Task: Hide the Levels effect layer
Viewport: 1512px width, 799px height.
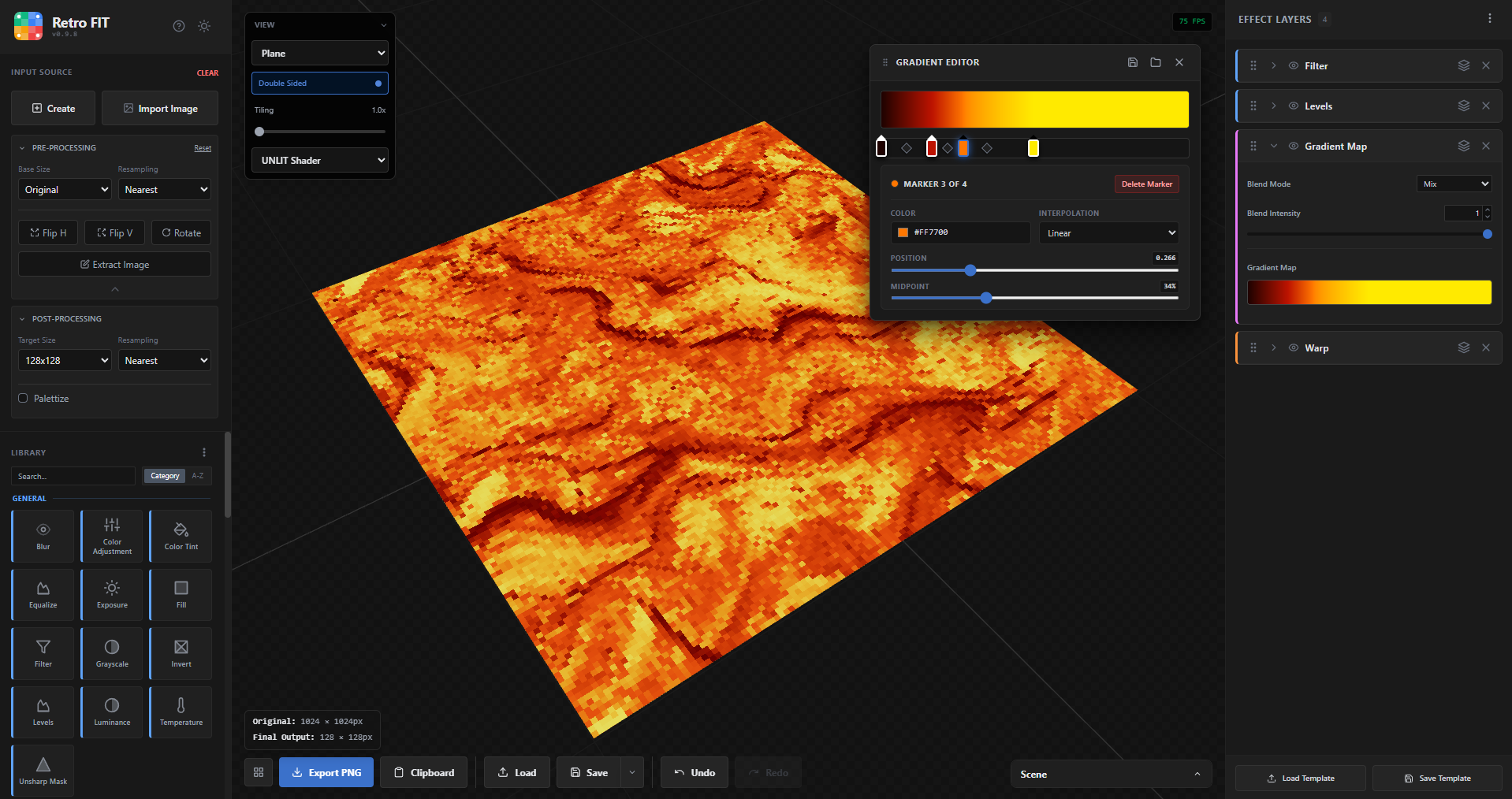Action: 1294,106
